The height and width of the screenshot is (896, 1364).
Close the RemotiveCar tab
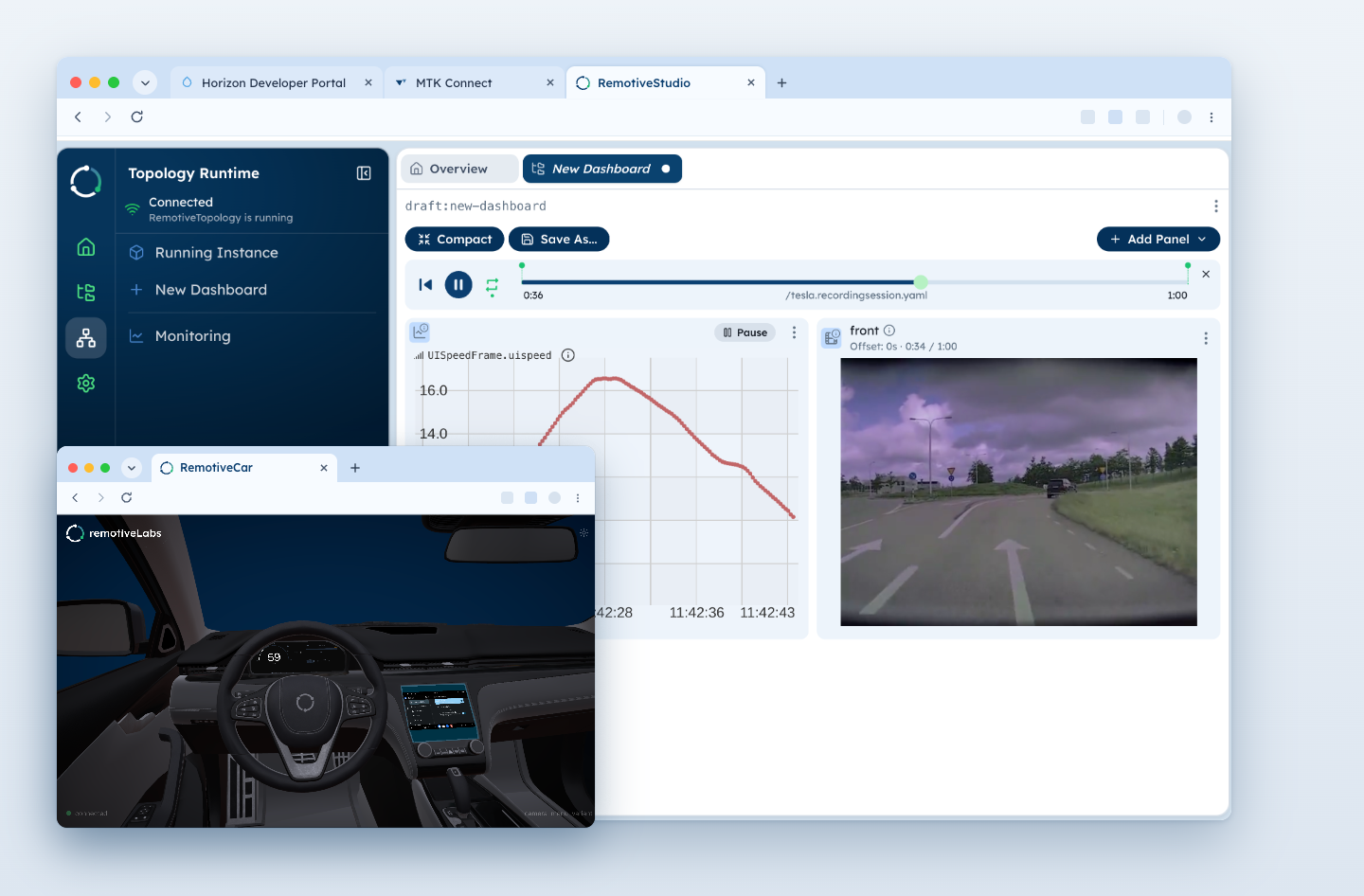(324, 468)
